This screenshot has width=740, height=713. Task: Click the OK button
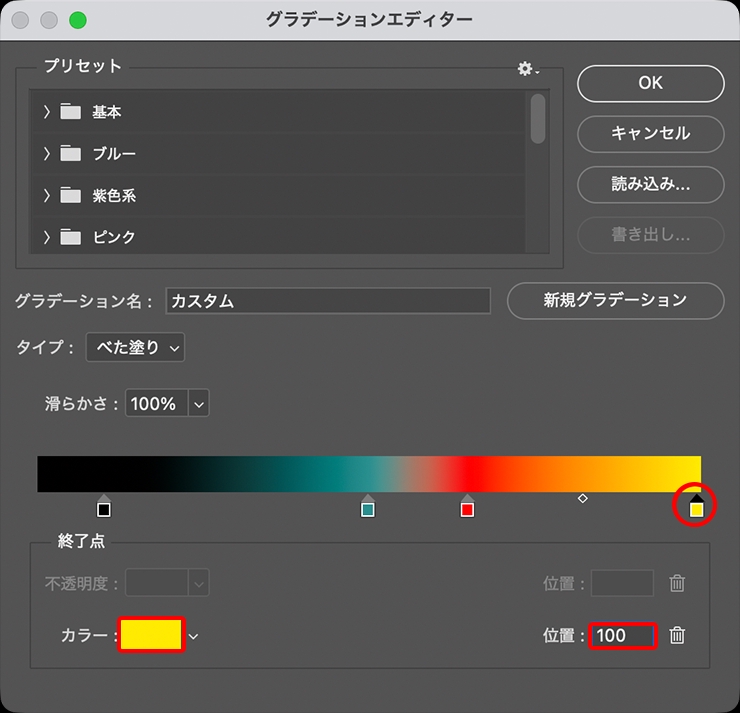pyautogui.click(x=650, y=83)
